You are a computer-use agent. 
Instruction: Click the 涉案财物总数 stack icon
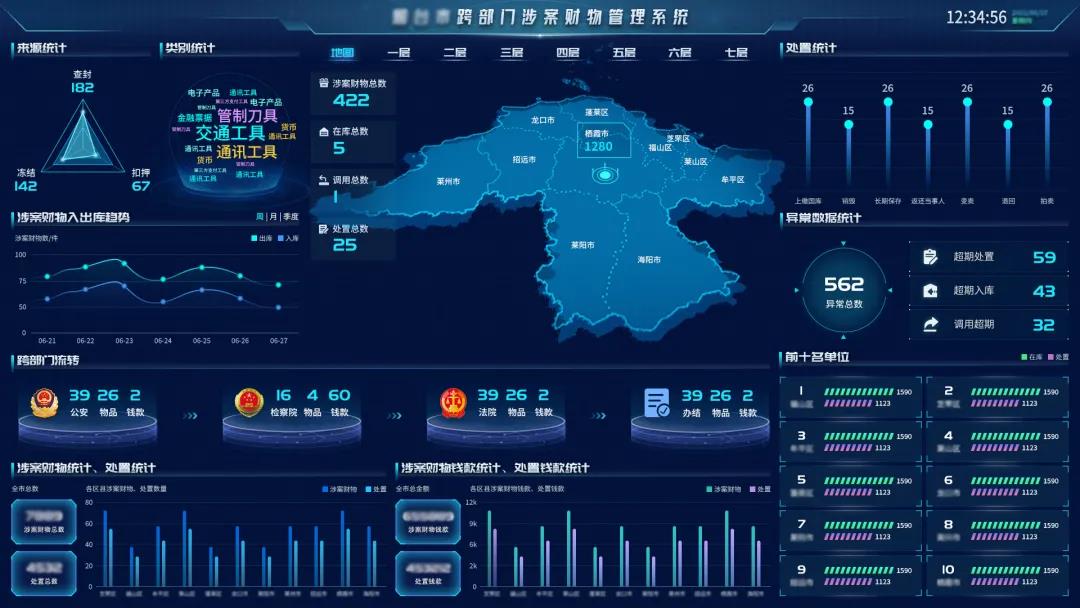(323, 83)
